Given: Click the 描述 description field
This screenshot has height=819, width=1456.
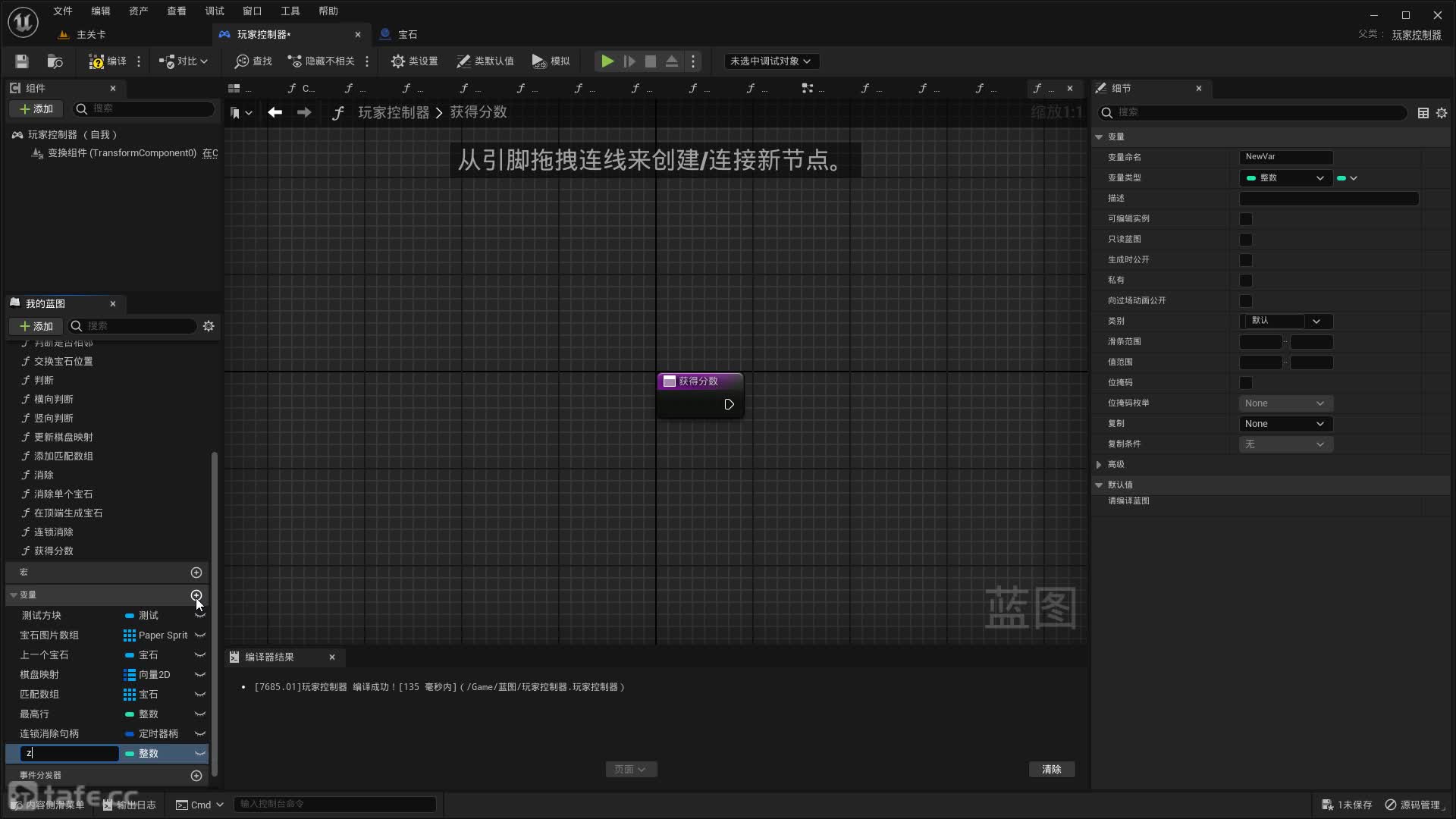Looking at the screenshot, I should tap(1329, 199).
